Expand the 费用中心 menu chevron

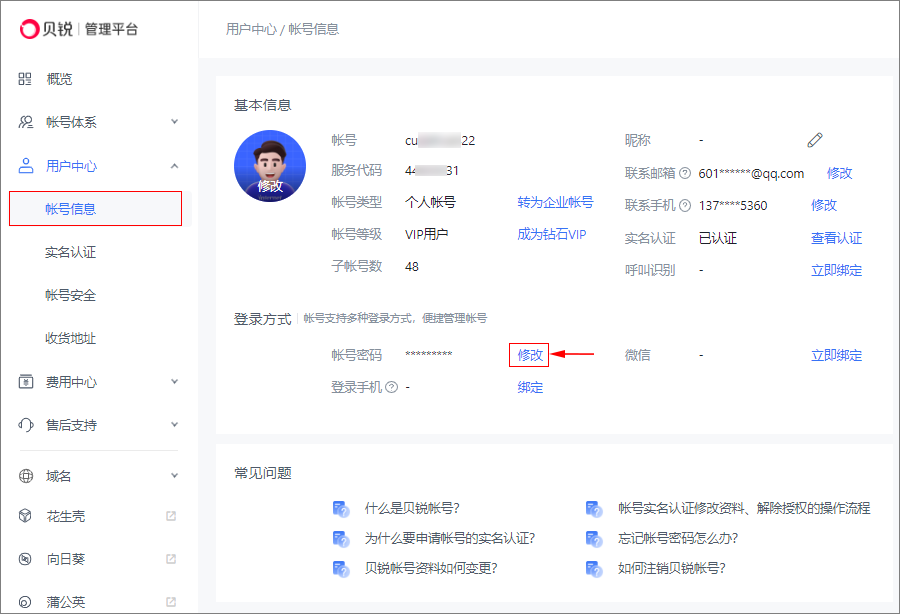[174, 382]
